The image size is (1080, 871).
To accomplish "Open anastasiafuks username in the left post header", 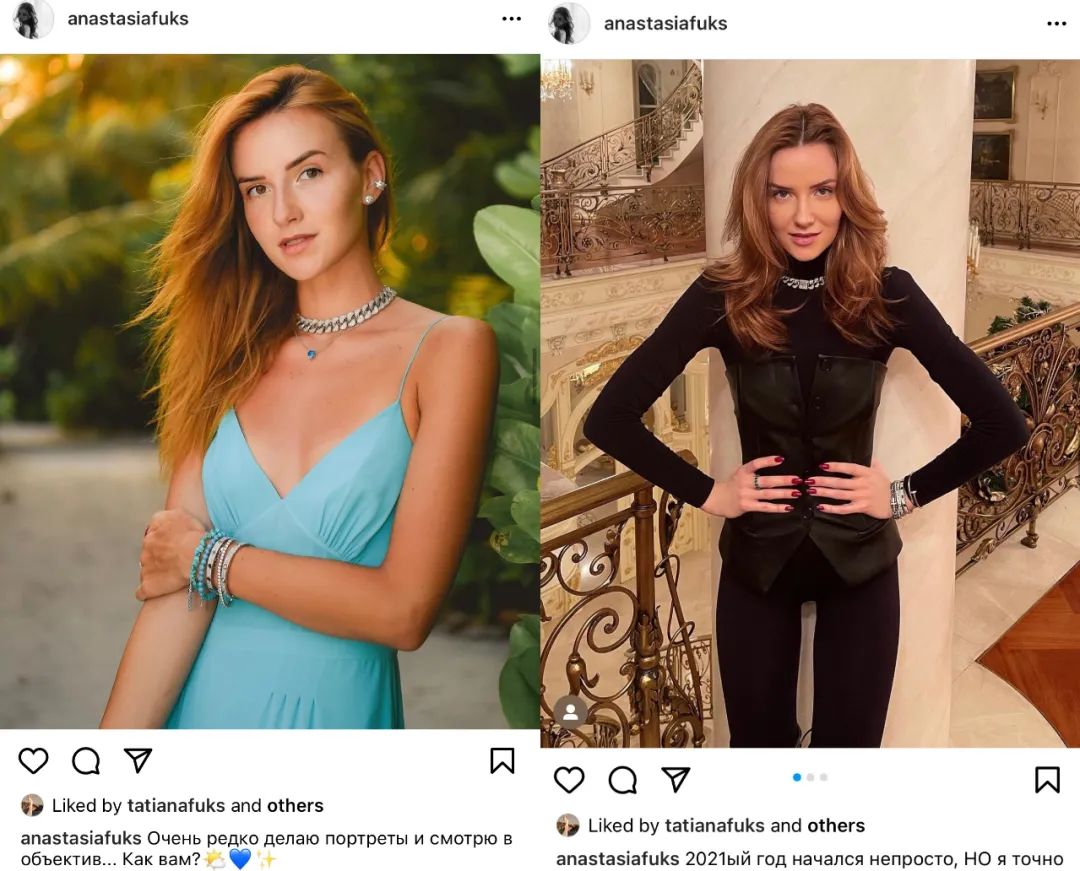I will coord(128,19).
